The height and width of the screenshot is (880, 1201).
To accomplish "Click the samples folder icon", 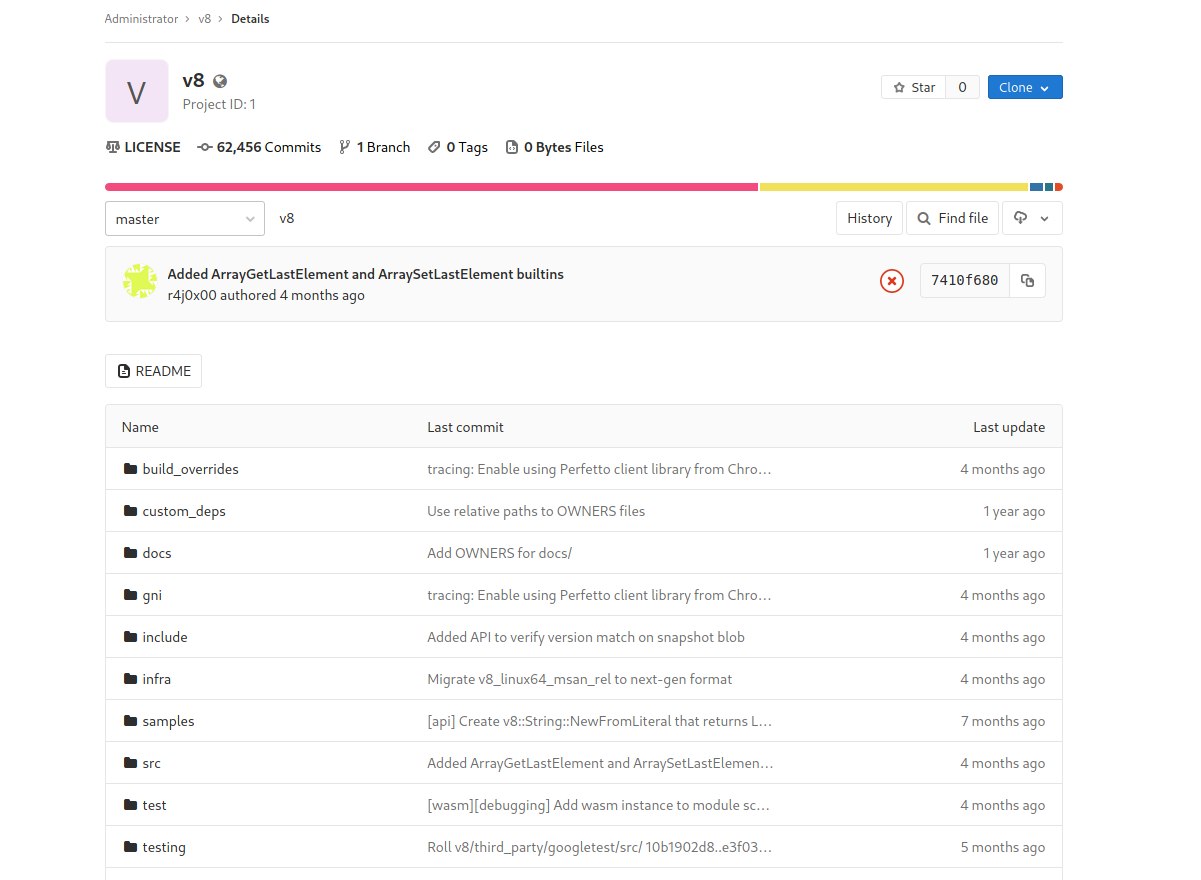I will point(130,721).
